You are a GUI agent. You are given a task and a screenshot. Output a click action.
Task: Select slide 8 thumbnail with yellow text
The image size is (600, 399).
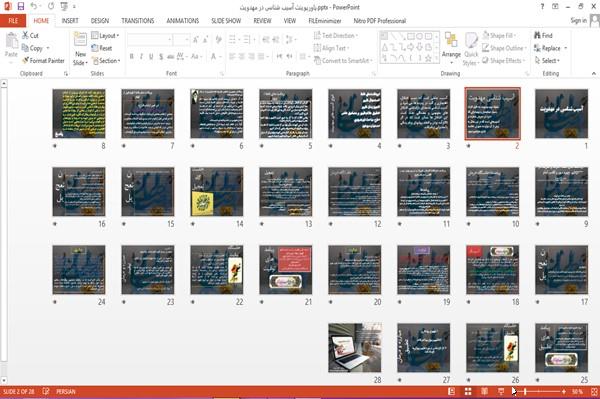point(79,114)
